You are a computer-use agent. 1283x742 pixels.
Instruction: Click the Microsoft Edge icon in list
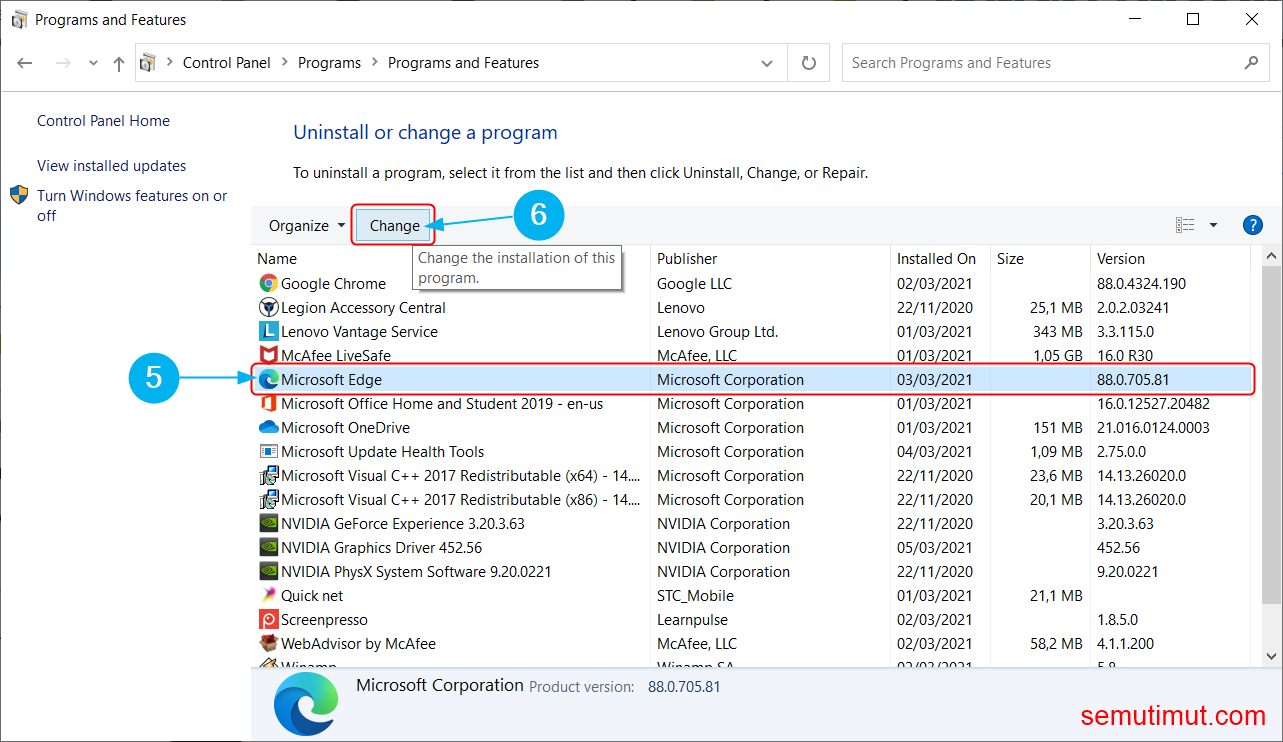pos(268,380)
